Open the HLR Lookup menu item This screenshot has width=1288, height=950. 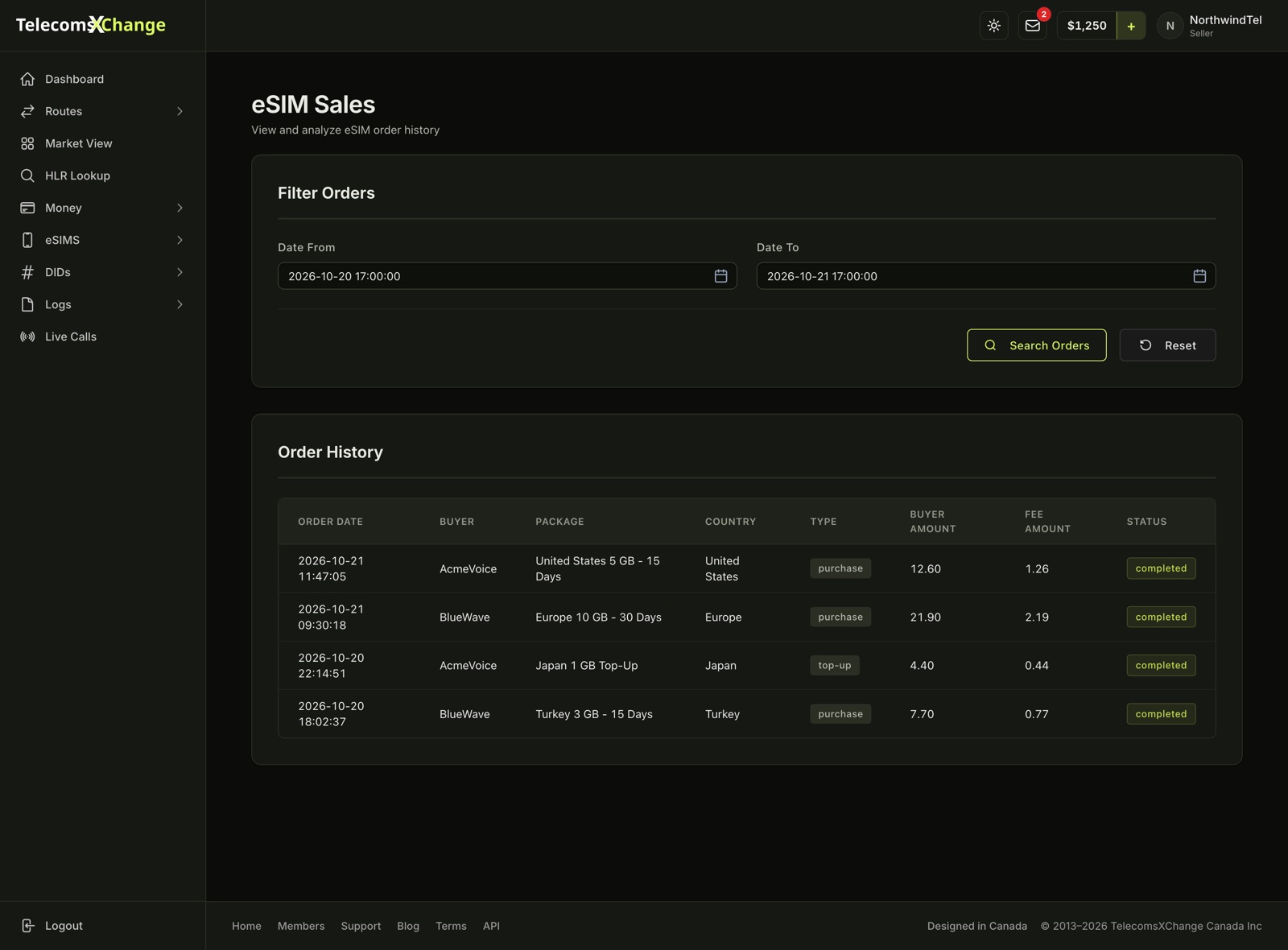pyautogui.click(x=102, y=176)
